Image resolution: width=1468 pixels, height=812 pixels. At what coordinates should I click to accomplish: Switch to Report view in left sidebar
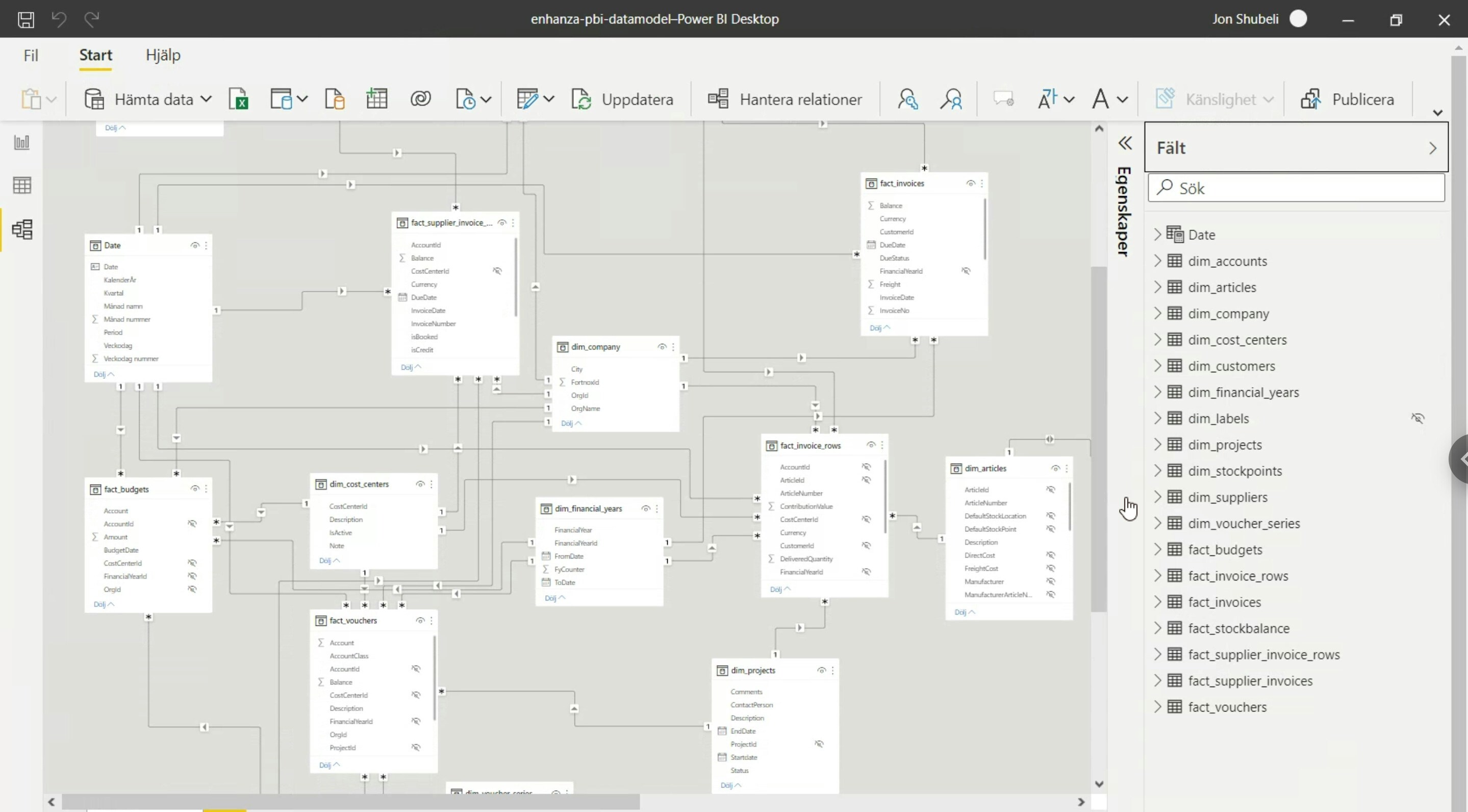[x=21, y=142]
